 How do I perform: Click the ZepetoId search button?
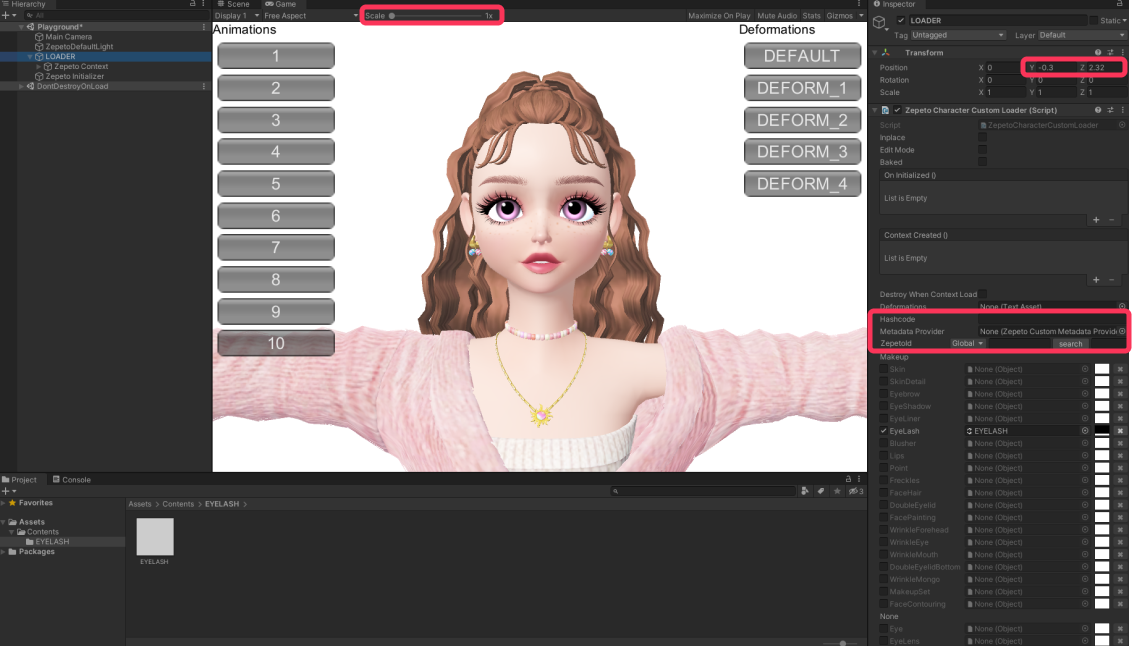(1071, 344)
